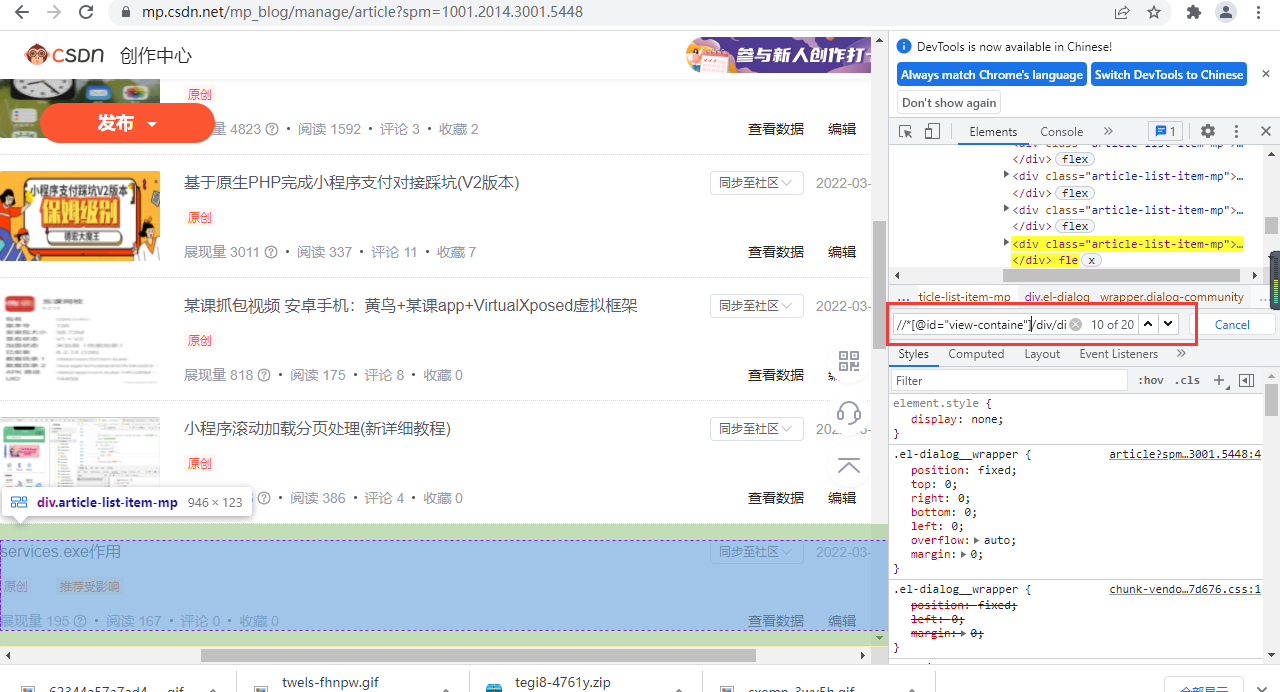Open downloaded file tegi8-4761y.zip
The height and width of the screenshot is (692, 1280).
click(562, 684)
